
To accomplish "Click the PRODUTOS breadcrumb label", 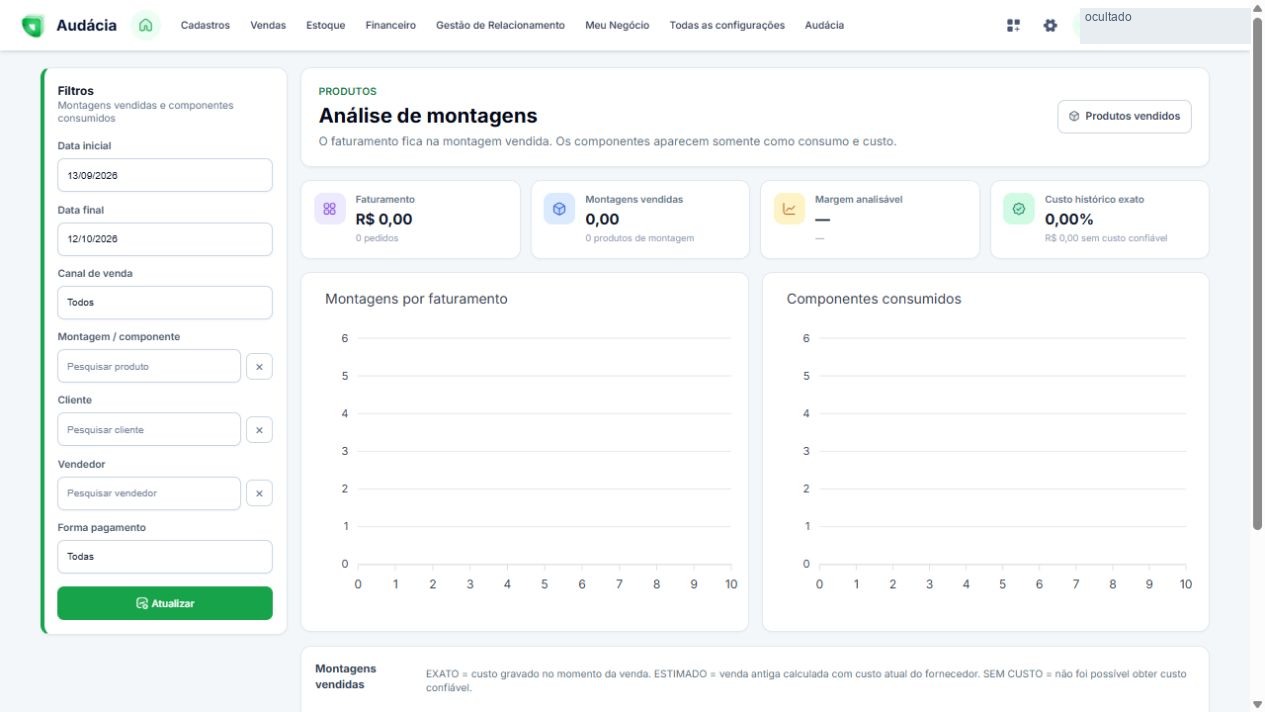I will pos(347,91).
